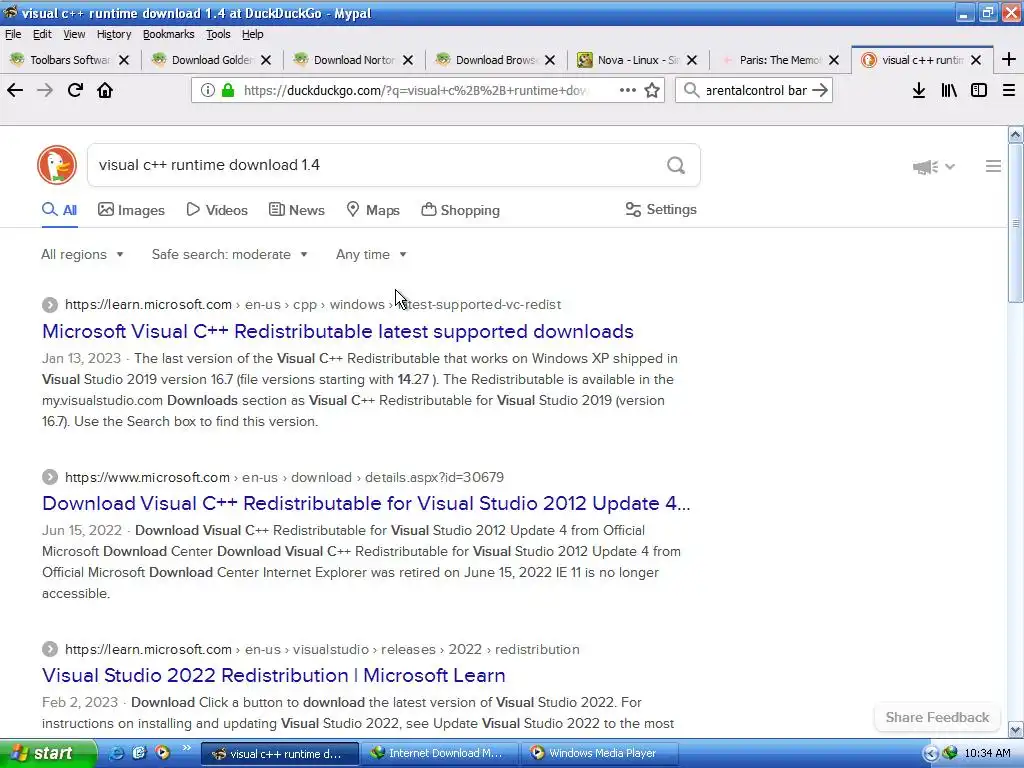Image resolution: width=1024 pixels, height=768 pixels.
Task: Click the magnifier in DuckDuckGo search box
Action: (x=676, y=165)
